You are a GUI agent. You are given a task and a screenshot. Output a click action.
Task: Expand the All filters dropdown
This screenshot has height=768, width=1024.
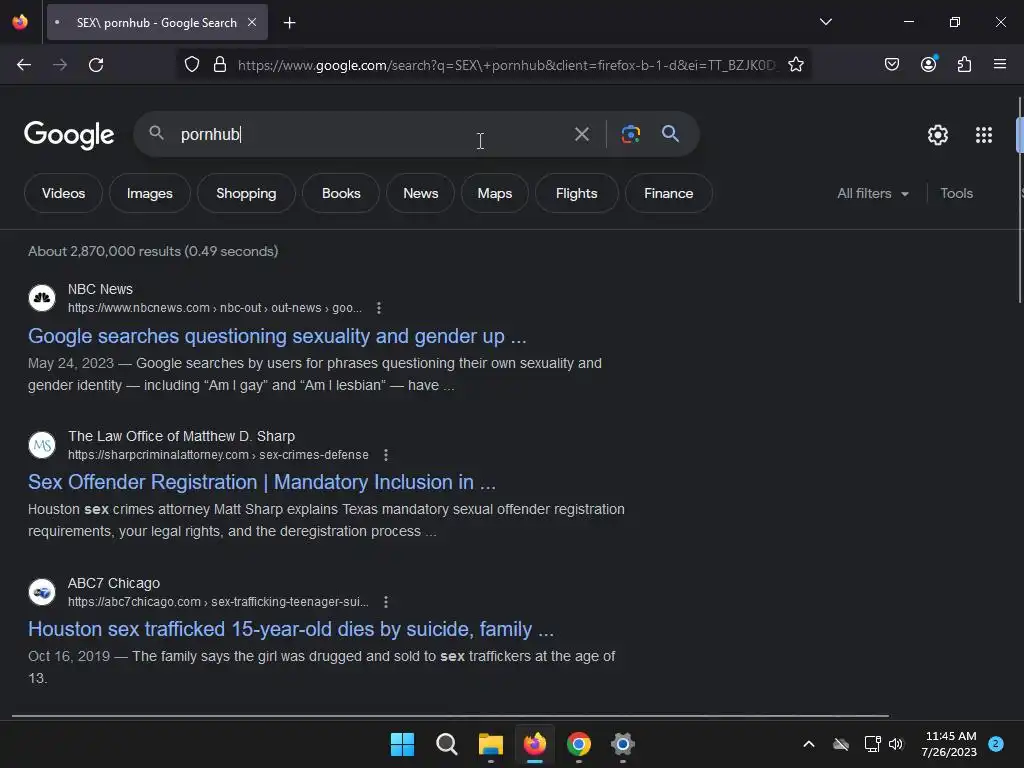tap(873, 193)
